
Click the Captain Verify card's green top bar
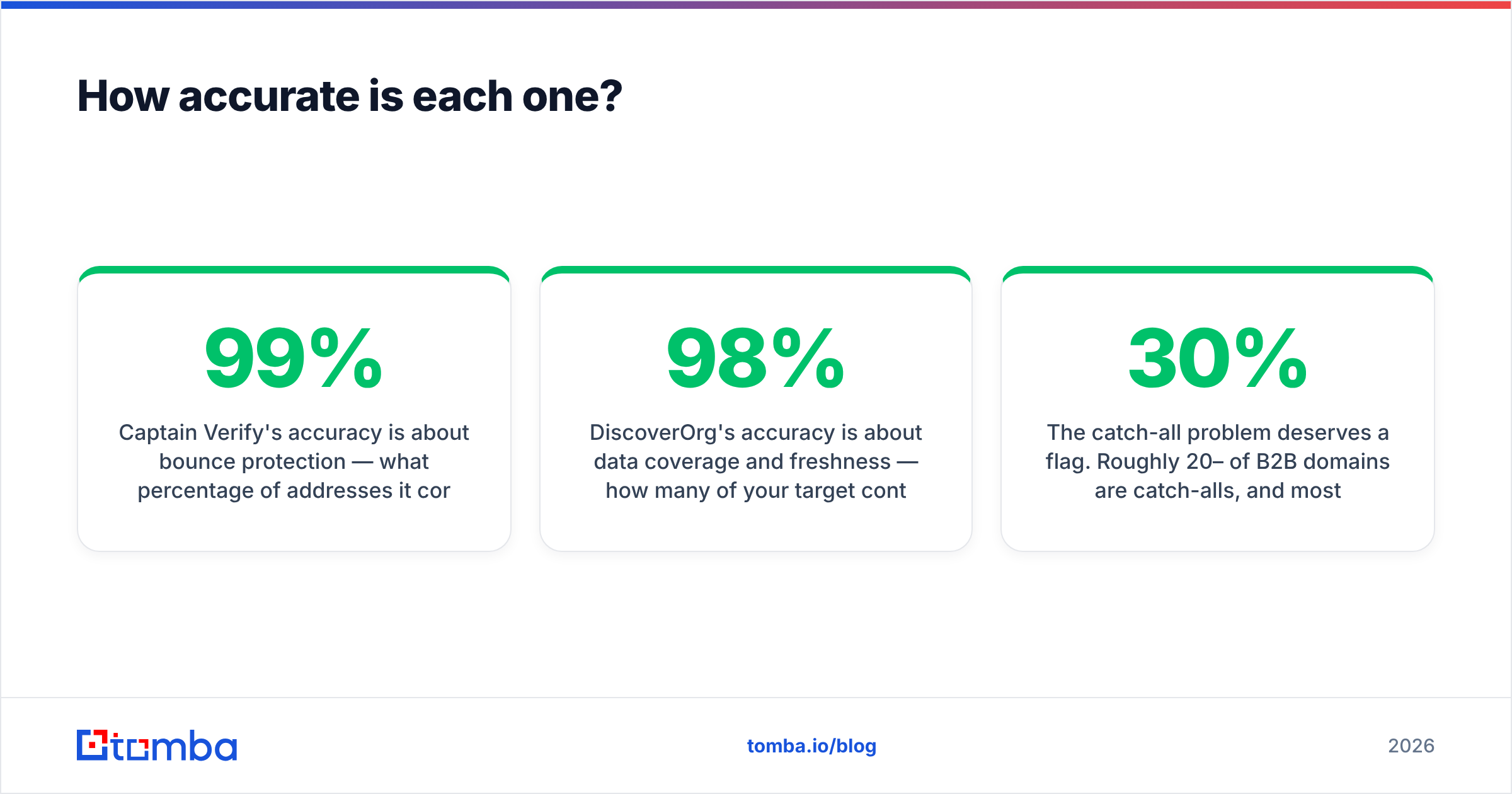(294, 270)
